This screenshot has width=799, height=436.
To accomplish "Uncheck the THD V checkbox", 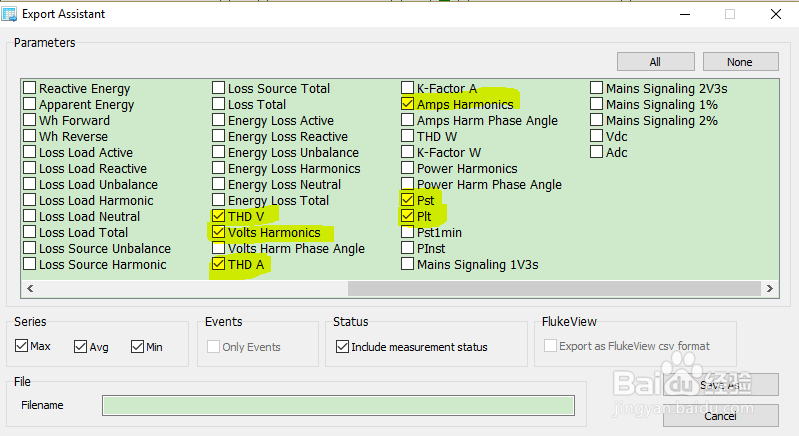I will [x=219, y=217].
